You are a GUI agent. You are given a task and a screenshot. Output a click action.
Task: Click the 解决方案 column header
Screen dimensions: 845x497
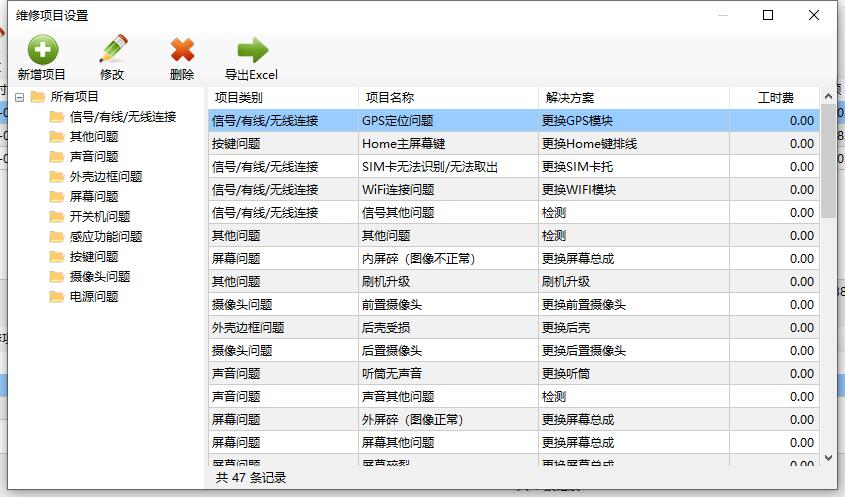pyautogui.click(x=633, y=98)
